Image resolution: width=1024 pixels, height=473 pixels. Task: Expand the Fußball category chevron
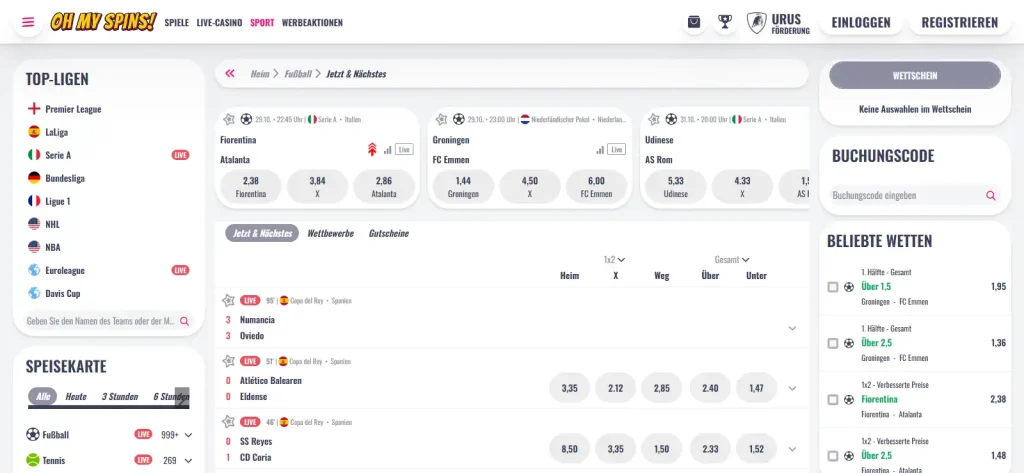coord(188,435)
